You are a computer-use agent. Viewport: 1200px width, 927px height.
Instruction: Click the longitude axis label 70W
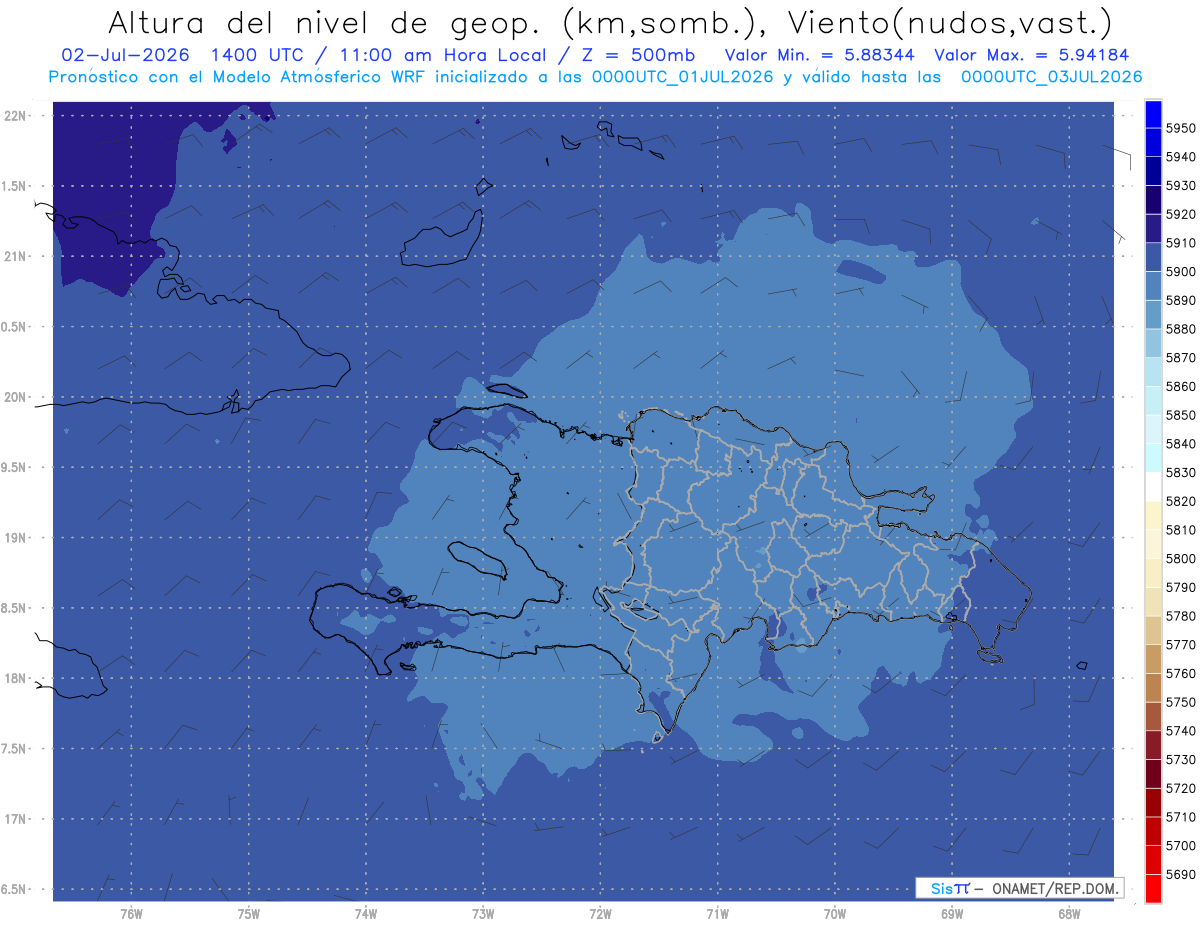pos(834,913)
